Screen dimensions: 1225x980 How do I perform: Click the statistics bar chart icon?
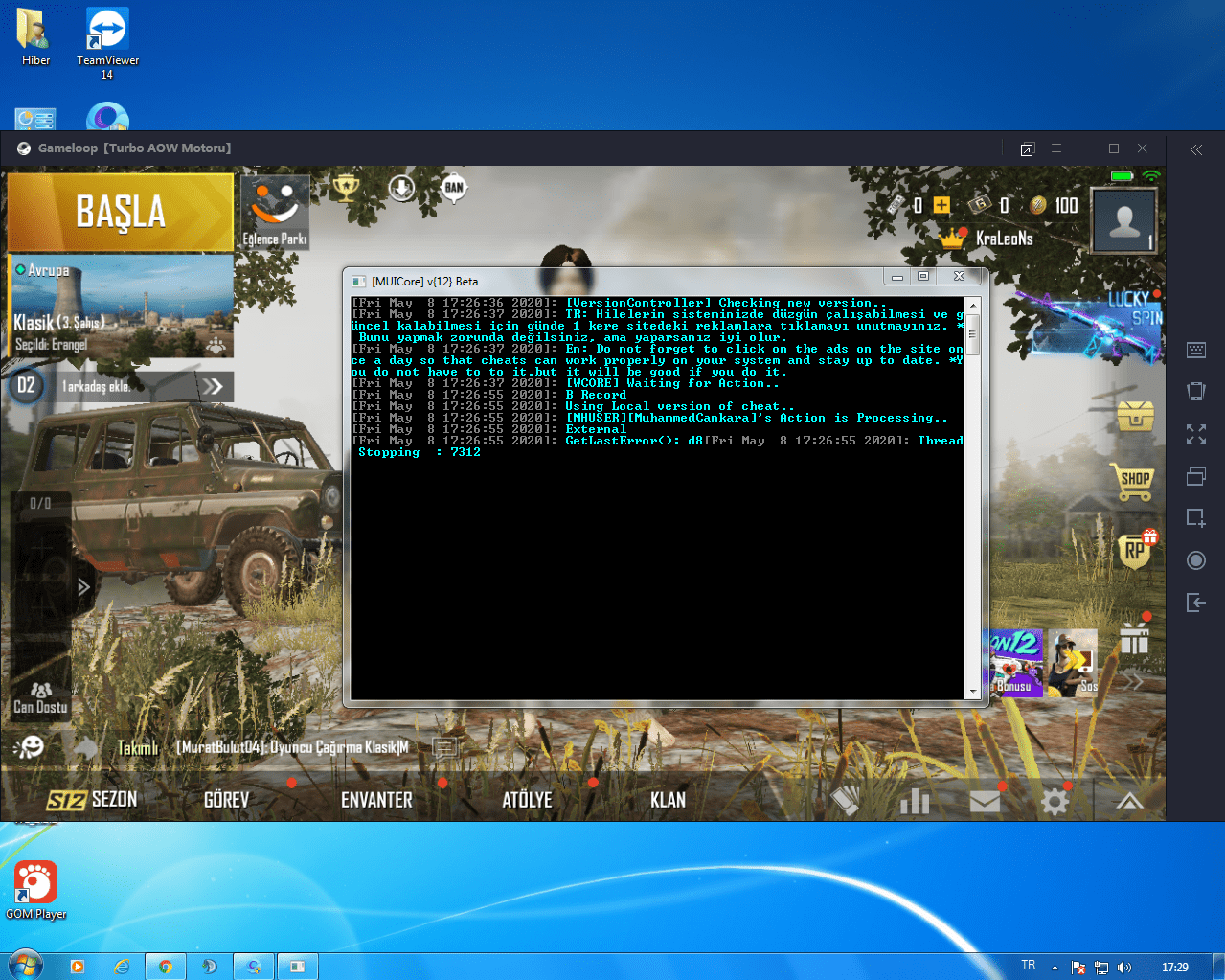[x=915, y=801]
